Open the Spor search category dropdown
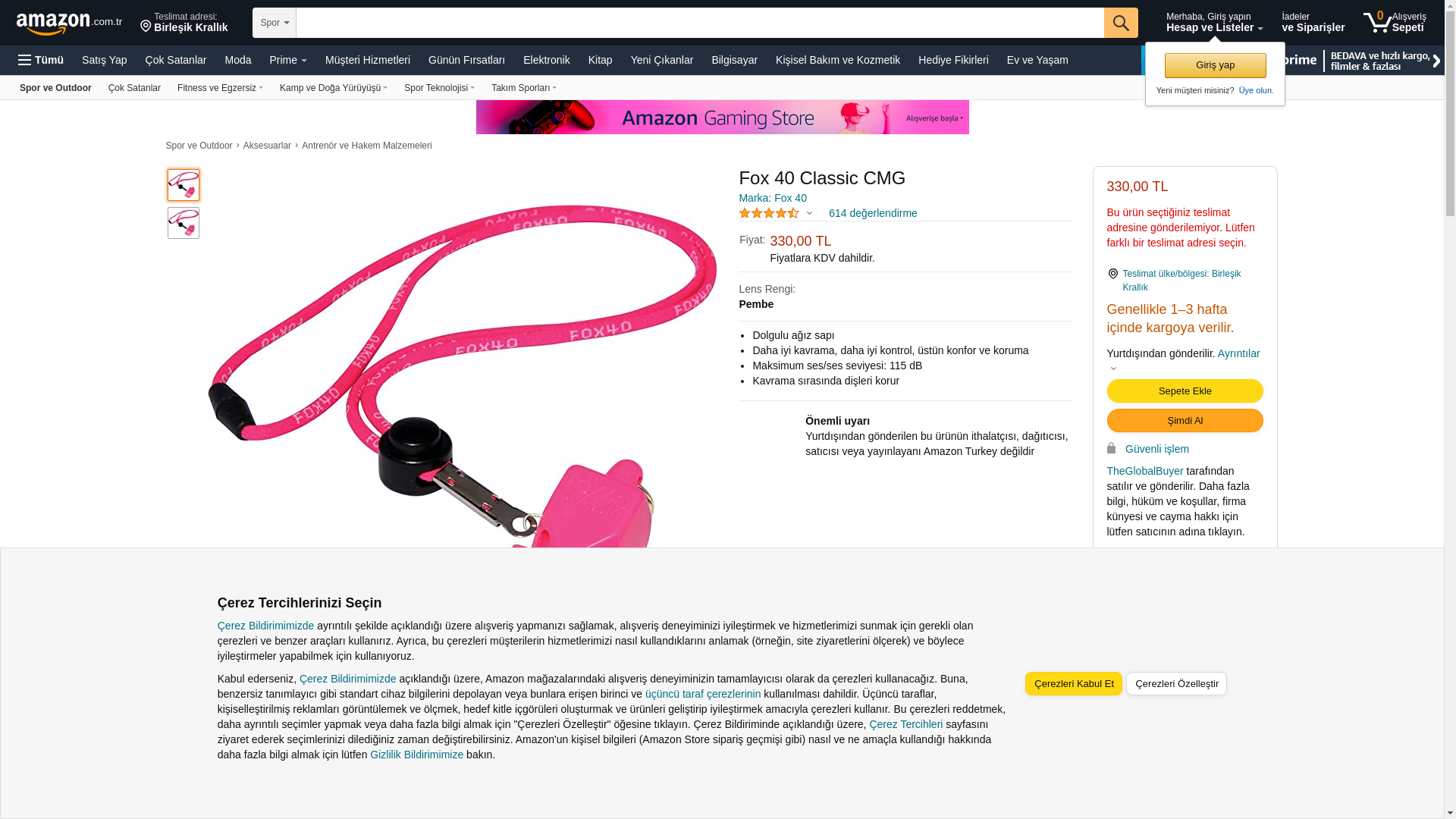 click(275, 23)
